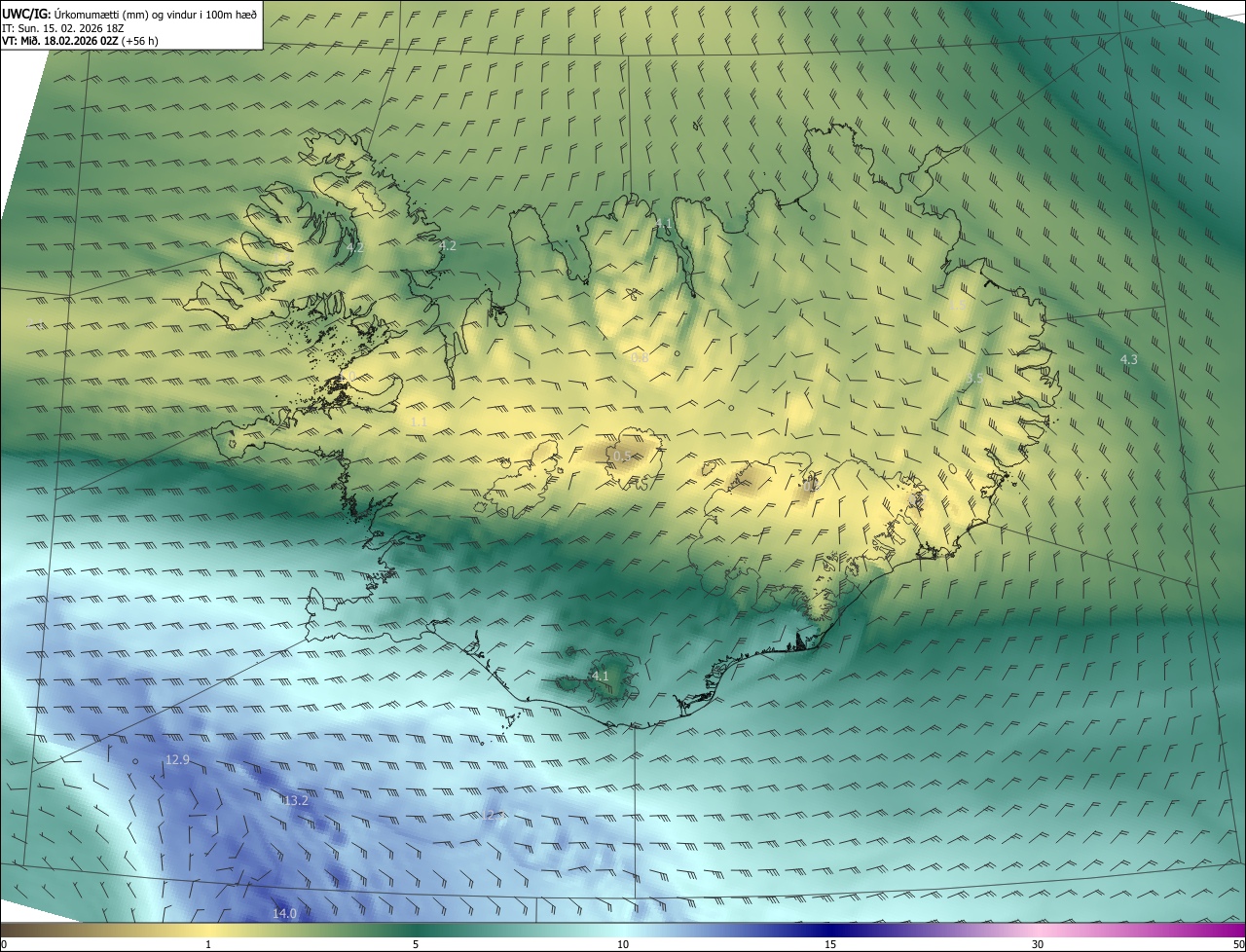The height and width of the screenshot is (952, 1246).
Task: Click the 3.5 value label on the map
Action: click(x=973, y=378)
